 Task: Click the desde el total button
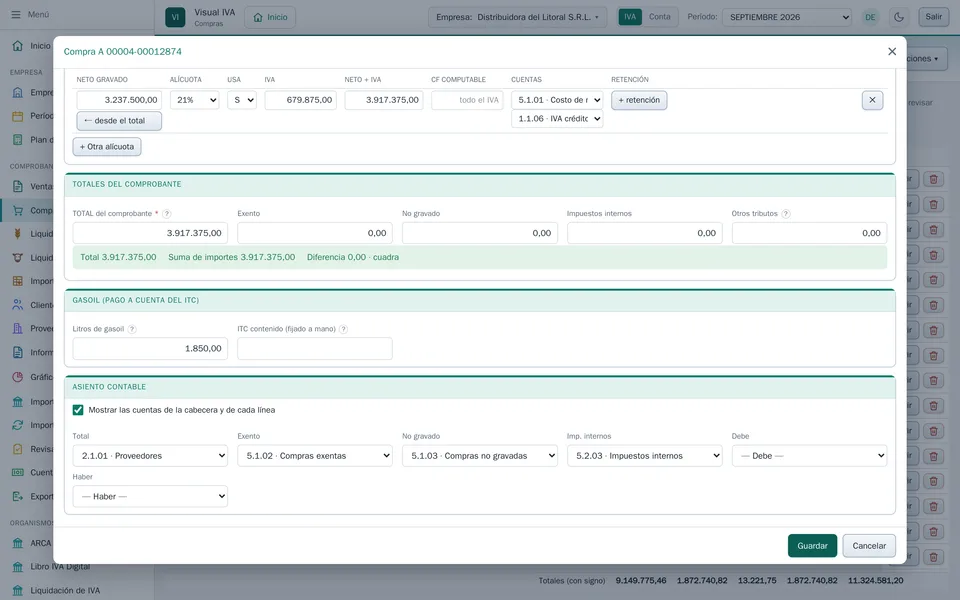coord(119,121)
